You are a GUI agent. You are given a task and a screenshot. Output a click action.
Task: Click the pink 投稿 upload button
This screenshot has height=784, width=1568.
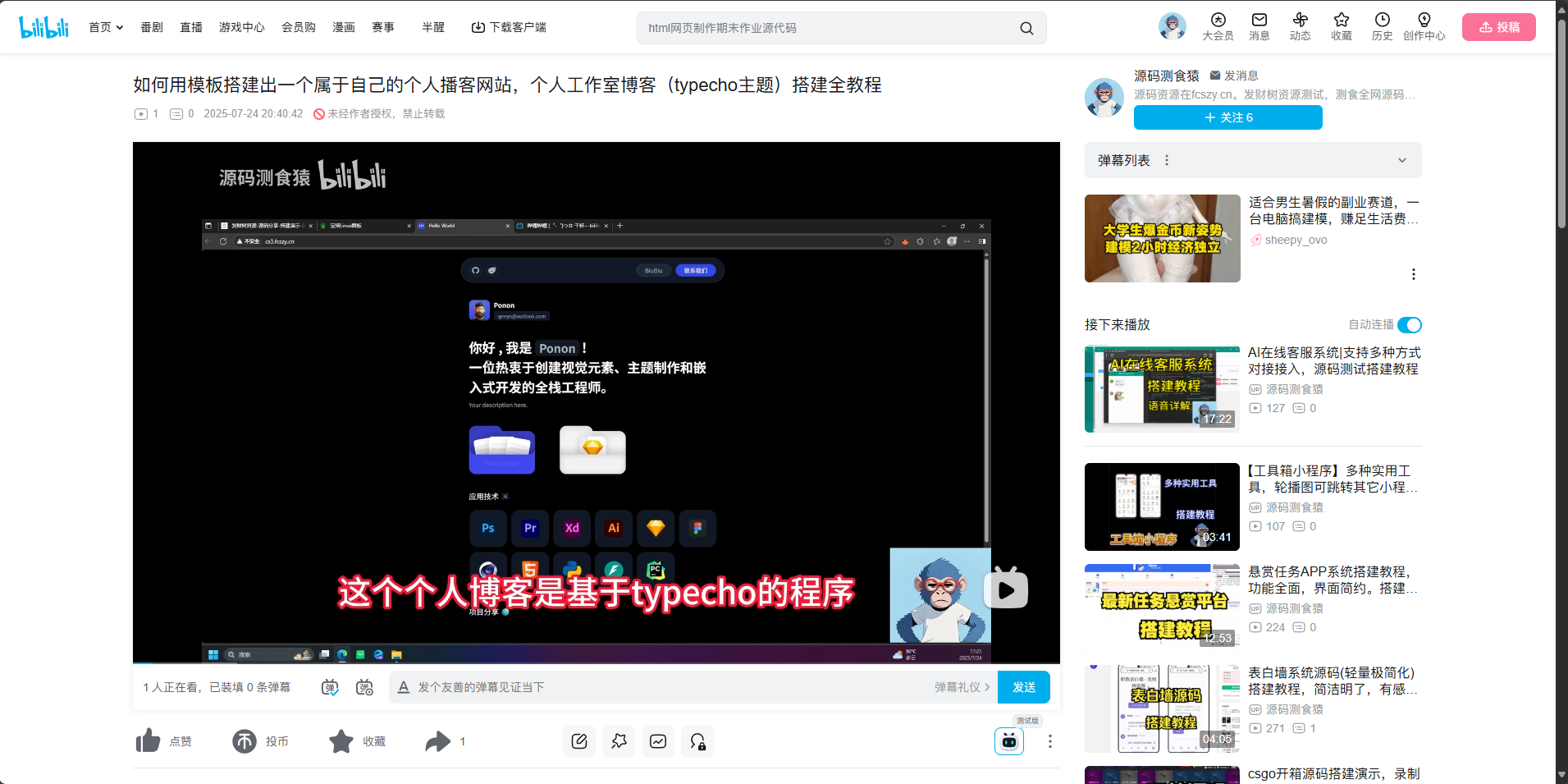pos(1499,27)
